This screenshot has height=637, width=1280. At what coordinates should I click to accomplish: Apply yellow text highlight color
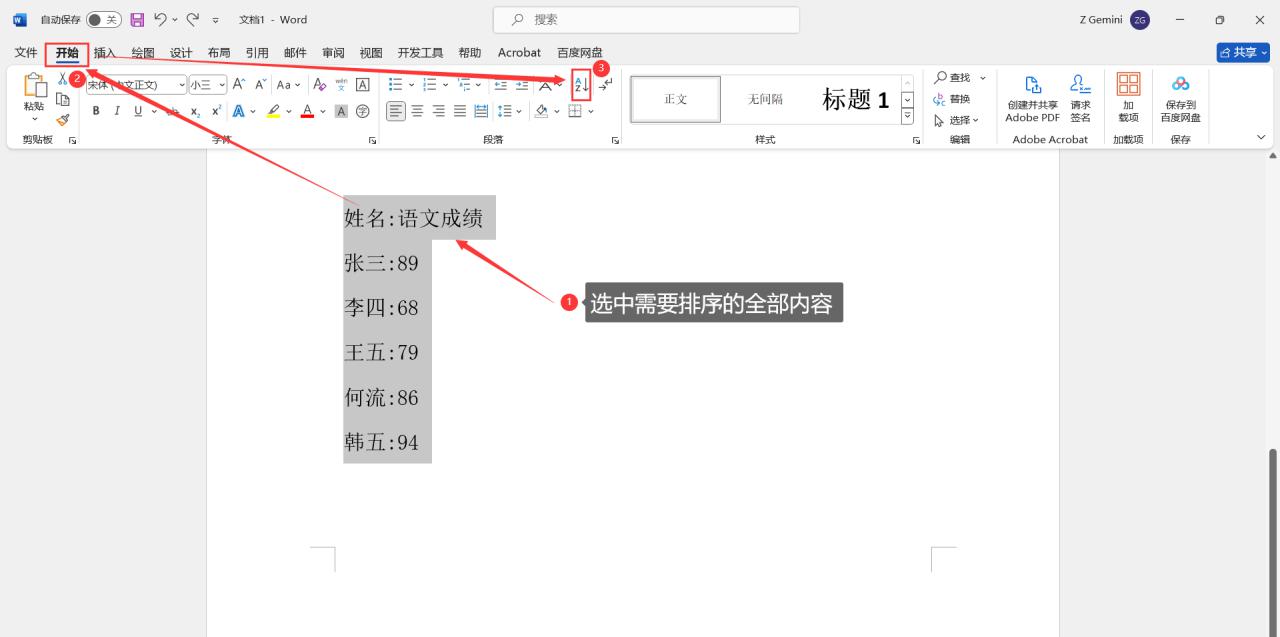[x=273, y=111]
